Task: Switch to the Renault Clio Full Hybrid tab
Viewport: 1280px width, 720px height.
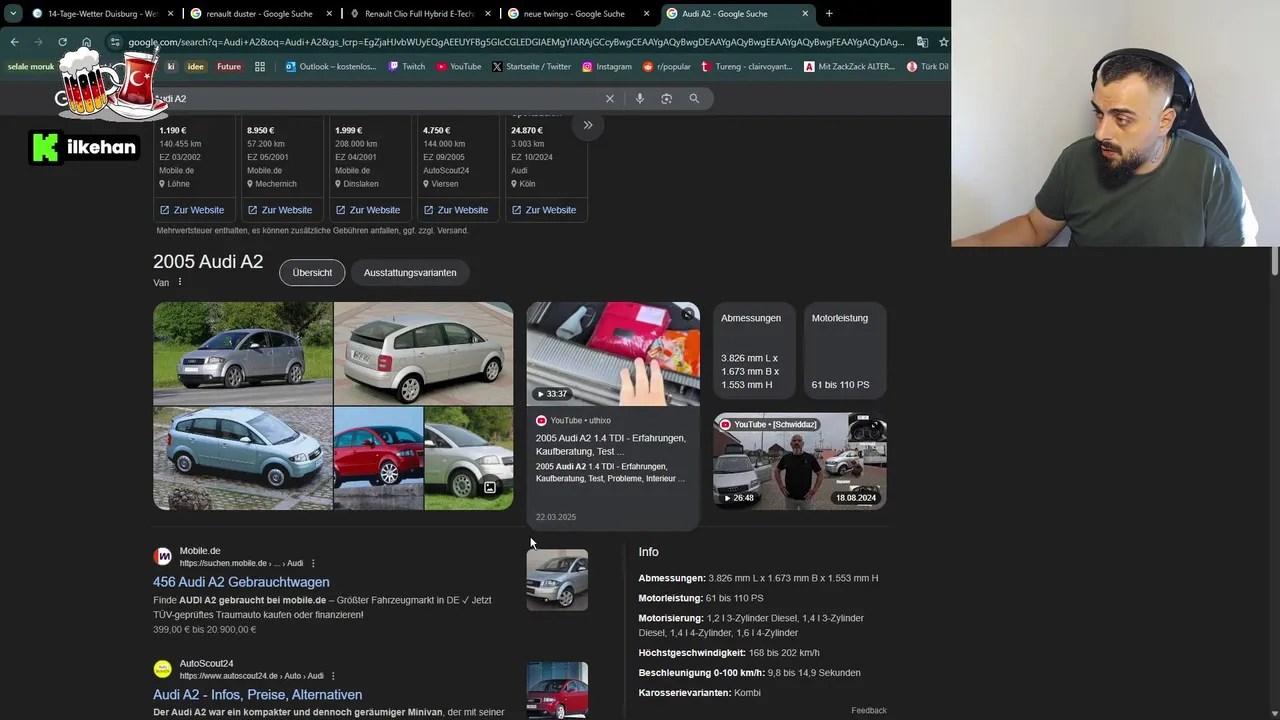Action: pyautogui.click(x=419, y=14)
